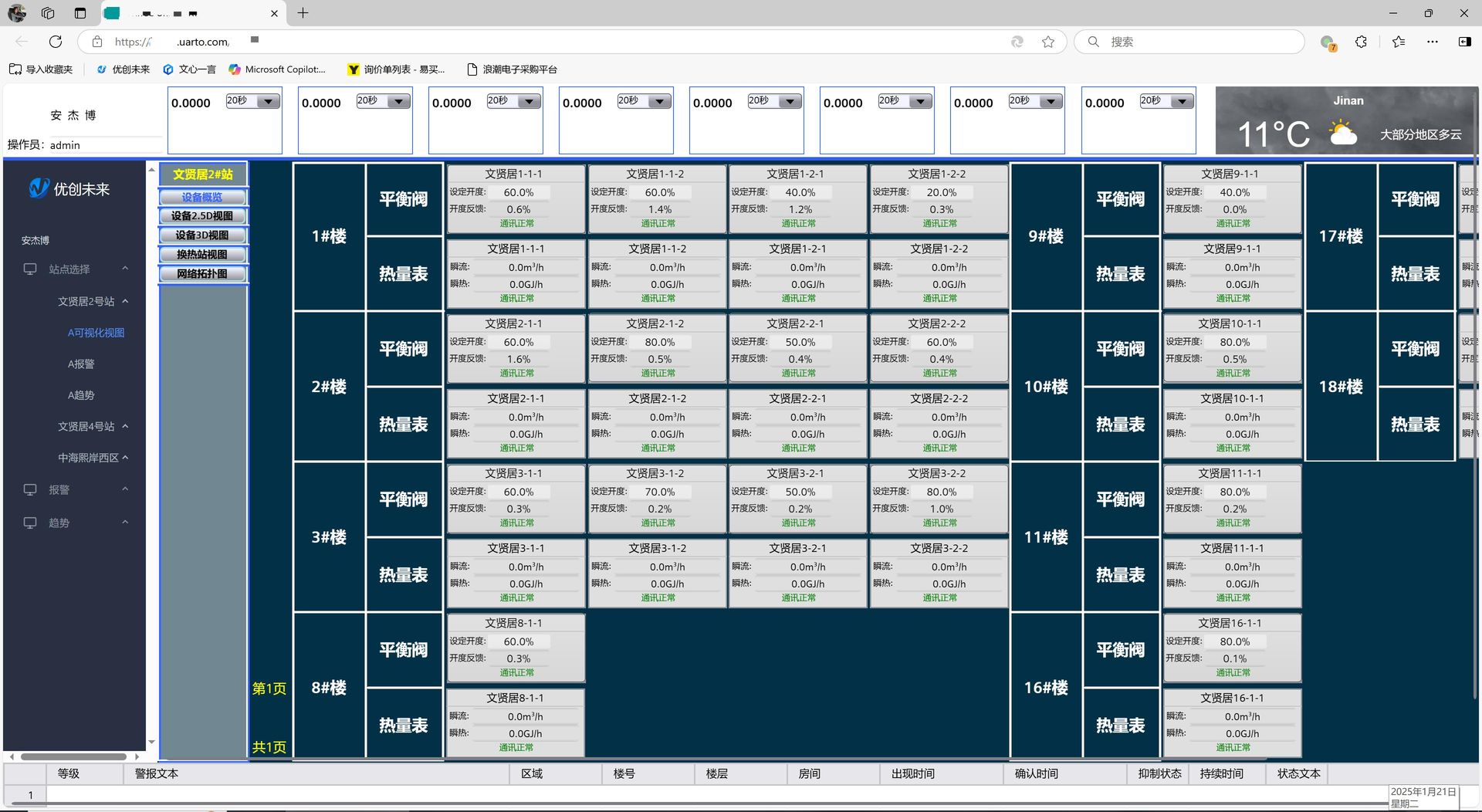Switch to 网络拓扑图 view
This screenshot has height=812, width=1482.
click(x=202, y=274)
